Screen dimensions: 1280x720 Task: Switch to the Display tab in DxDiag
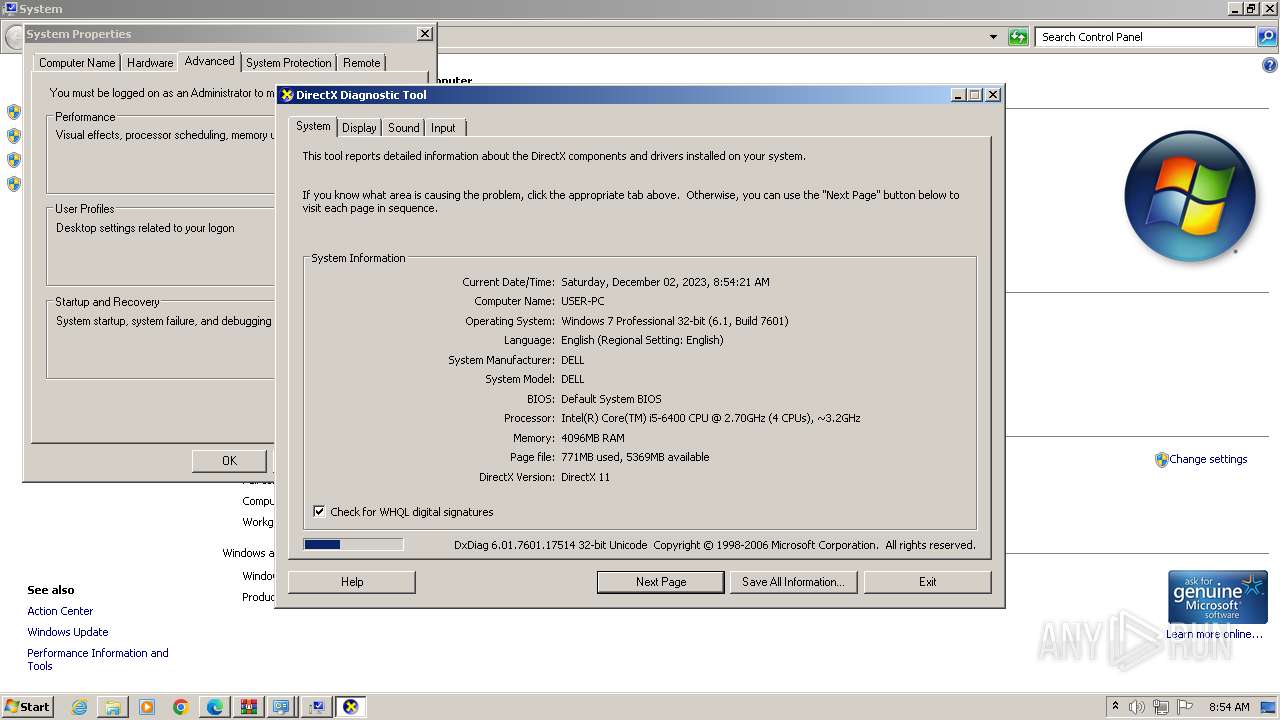pyautogui.click(x=359, y=128)
